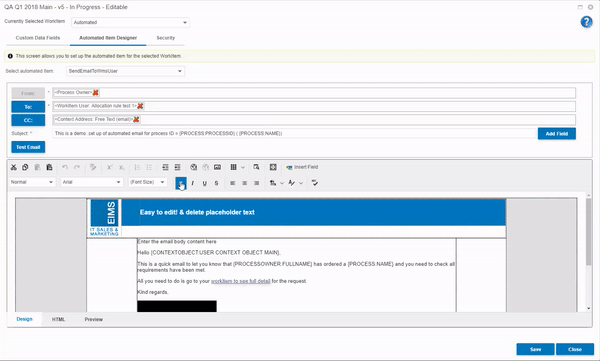Screen dimensions: 600x361
Task: Click the workitem to see full detail link
Action: pos(241,281)
